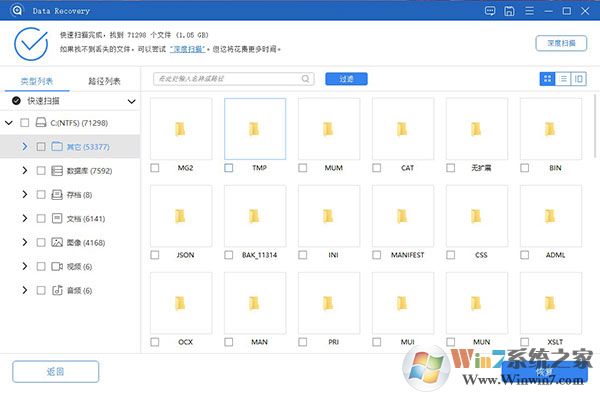Viewport: 600px width, 394px height.
Task: Select the ADML folder label
Action: pyautogui.click(x=555, y=255)
